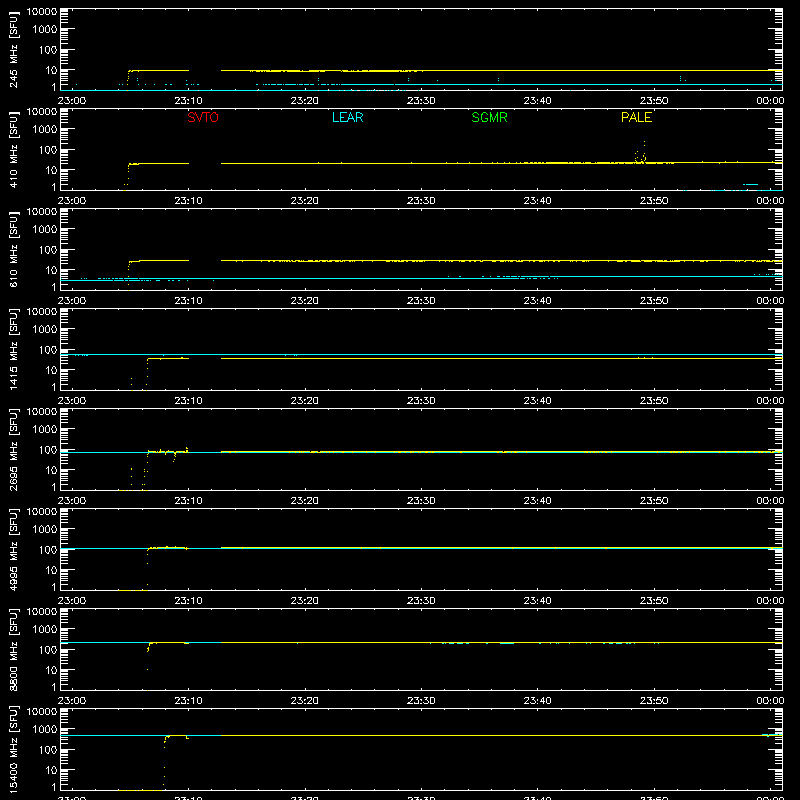800x800 pixels.
Task: Click the '610 MHz [SFU]' axis title
Action: coord(13,249)
